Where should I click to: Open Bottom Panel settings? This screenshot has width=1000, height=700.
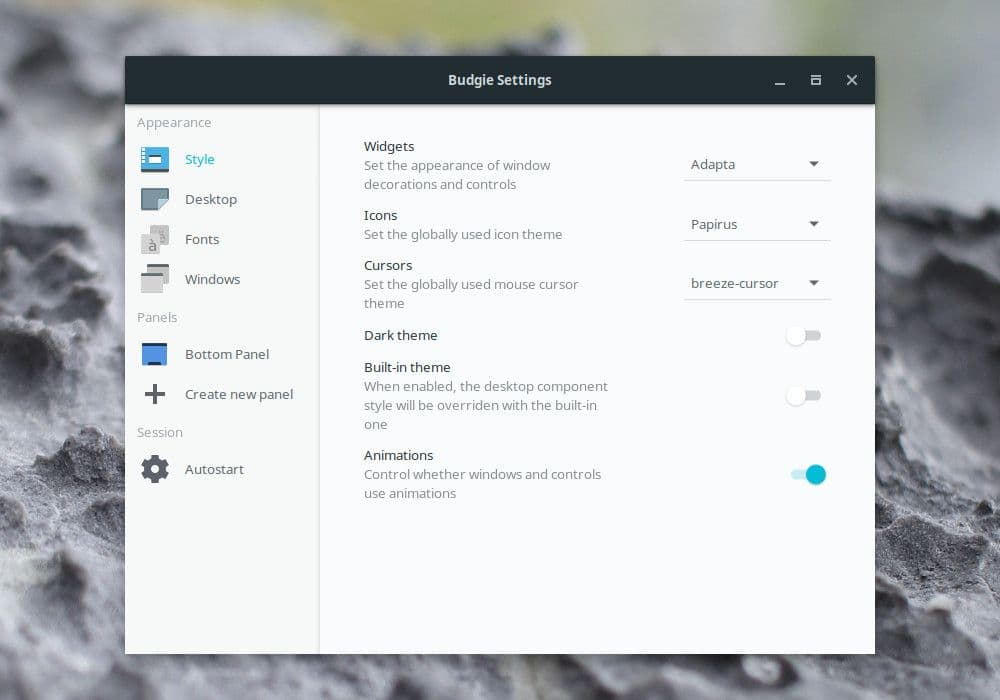[x=222, y=354]
